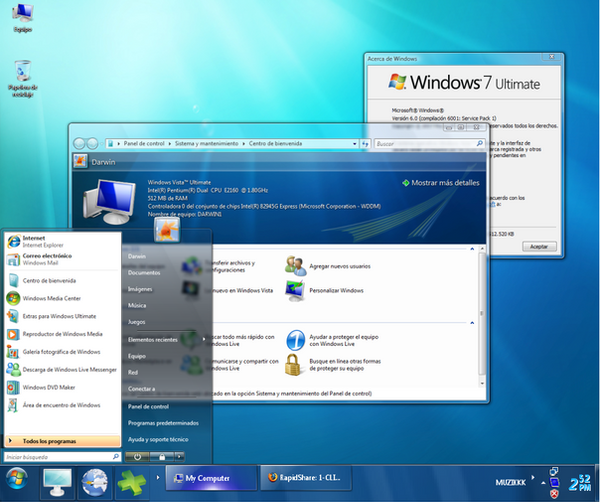Switch to My Computer taskbar button

click(211, 478)
